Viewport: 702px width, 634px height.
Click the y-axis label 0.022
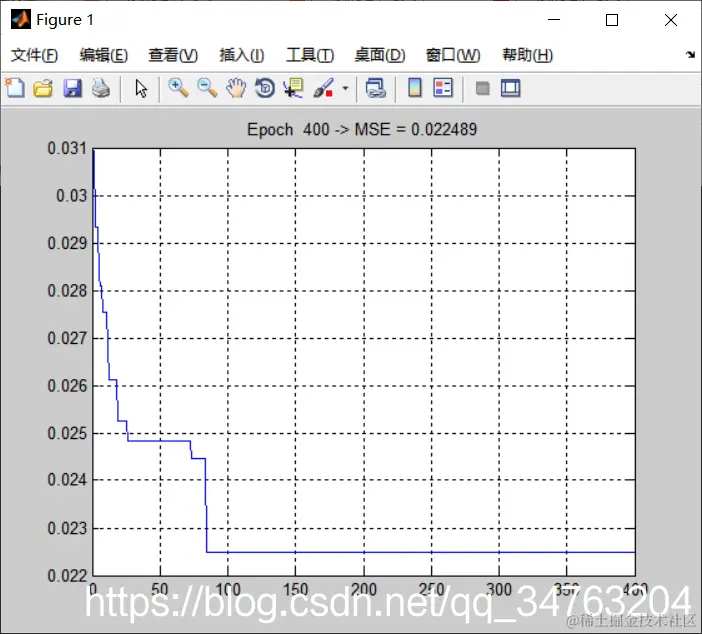click(x=67, y=575)
